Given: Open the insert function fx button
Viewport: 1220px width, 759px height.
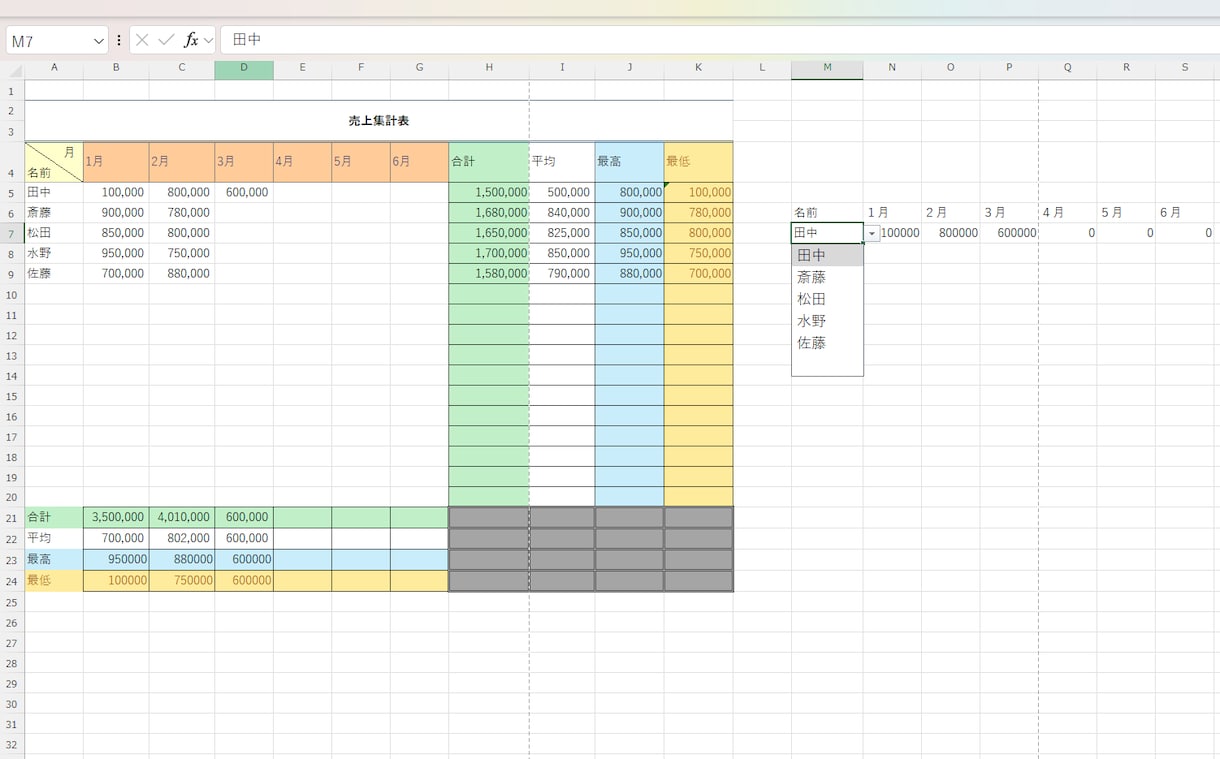Looking at the screenshot, I should (191, 40).
